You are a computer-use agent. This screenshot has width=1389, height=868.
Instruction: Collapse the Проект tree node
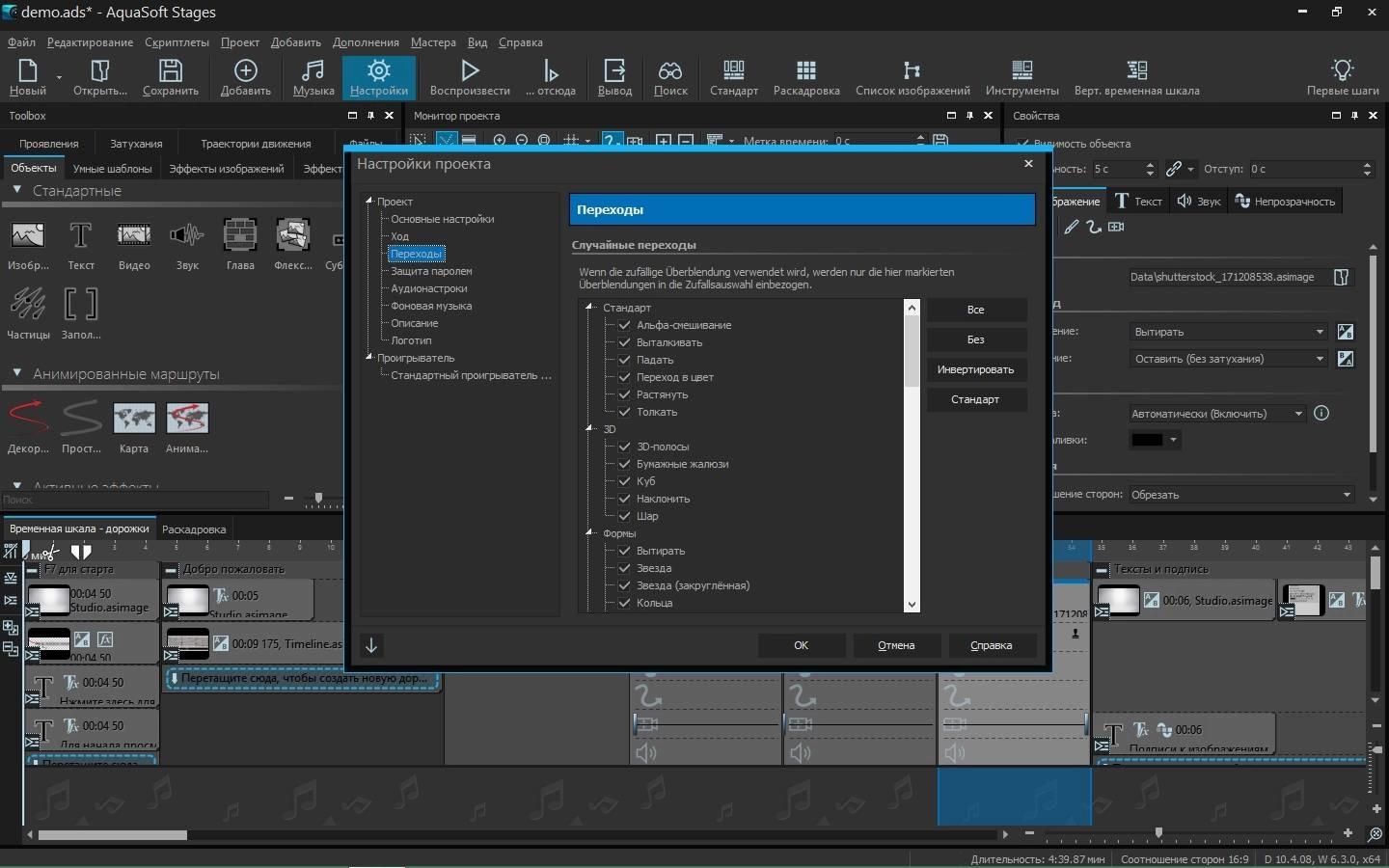click(x=368, y=201)
